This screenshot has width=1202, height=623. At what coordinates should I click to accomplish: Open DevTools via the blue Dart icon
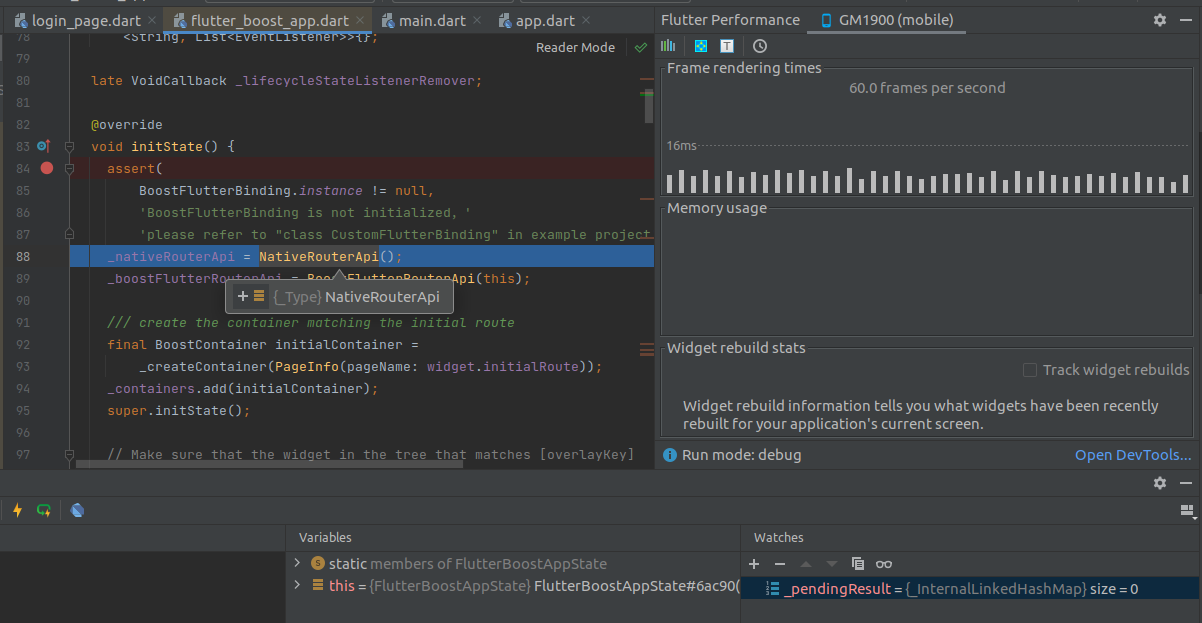click(x=77, y=510)
